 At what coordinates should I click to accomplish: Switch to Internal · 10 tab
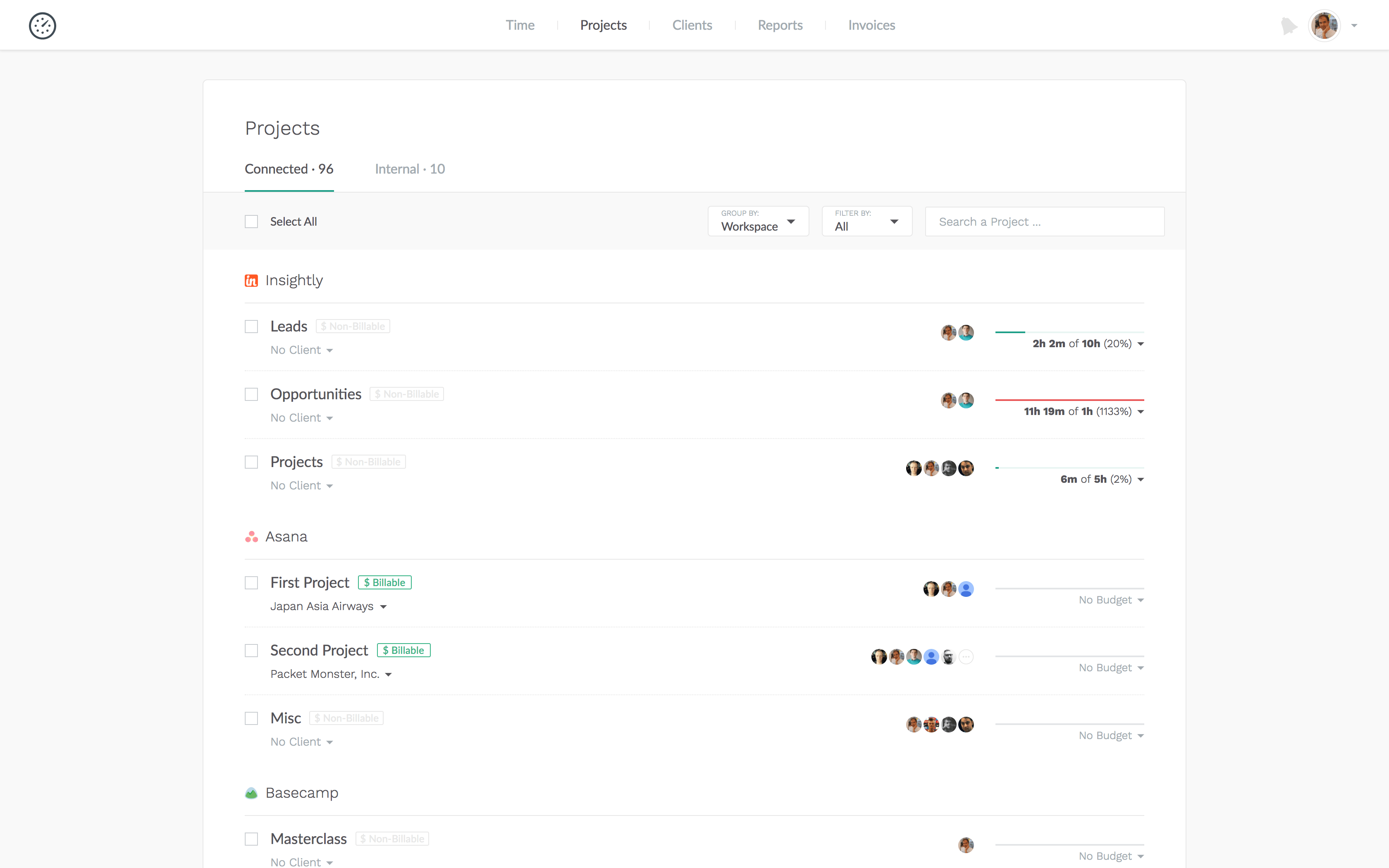pyautogui.click(x=410, y=169)
